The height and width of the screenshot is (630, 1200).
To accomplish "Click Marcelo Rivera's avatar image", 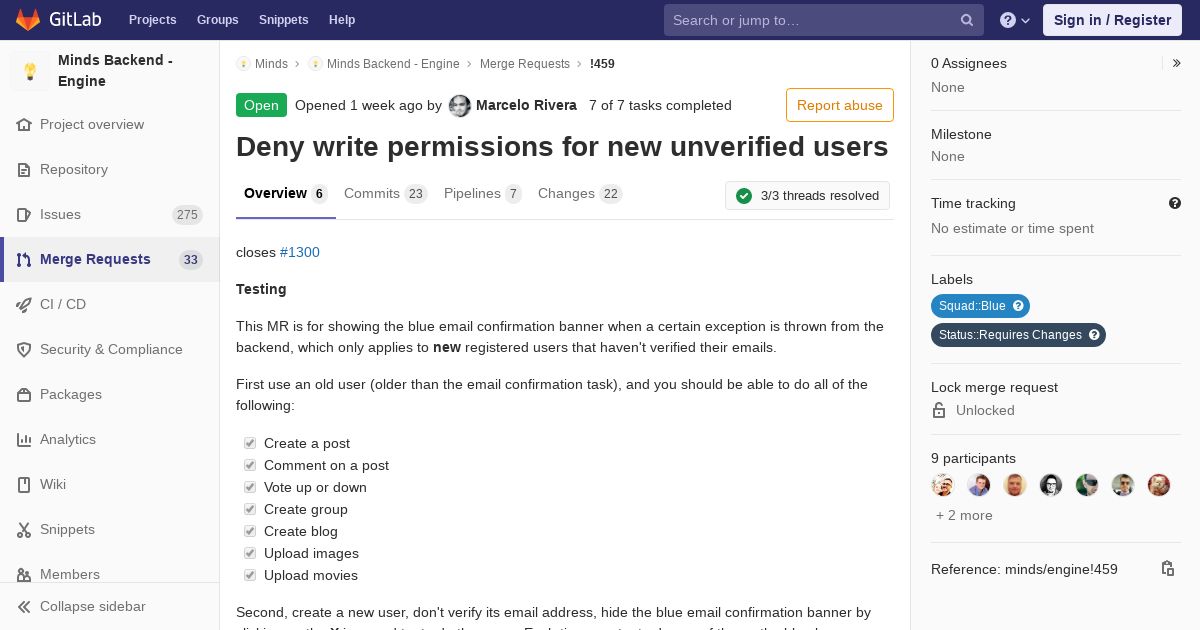I will click(x=460, y=106).
